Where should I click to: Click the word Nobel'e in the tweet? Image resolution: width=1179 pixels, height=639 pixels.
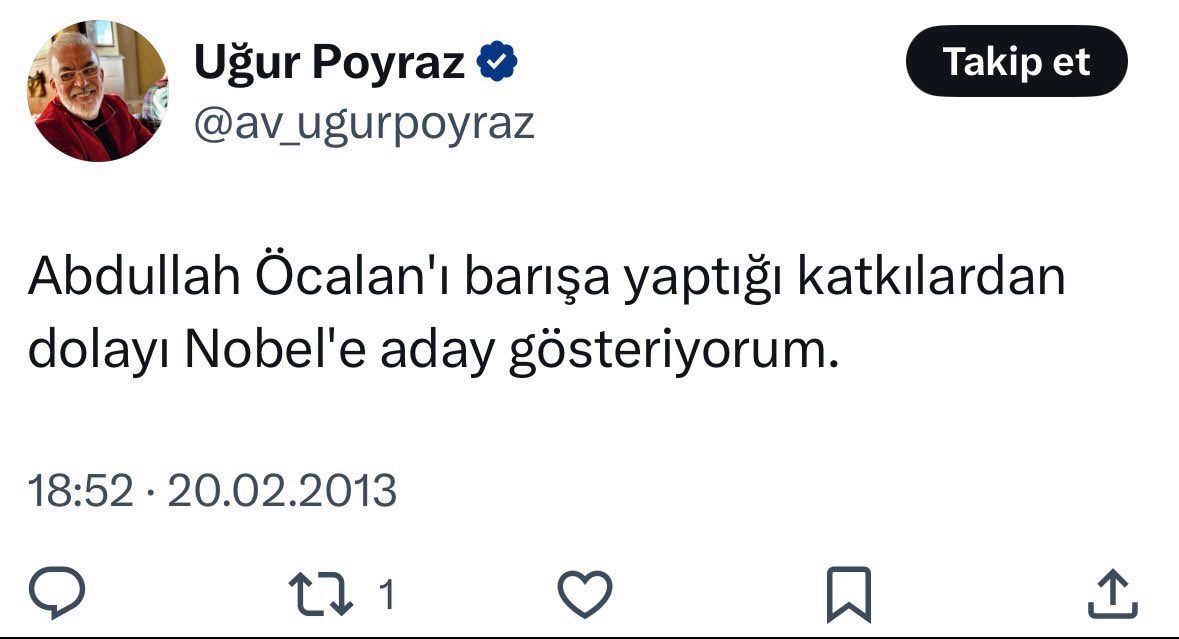[x=275, y=350]
